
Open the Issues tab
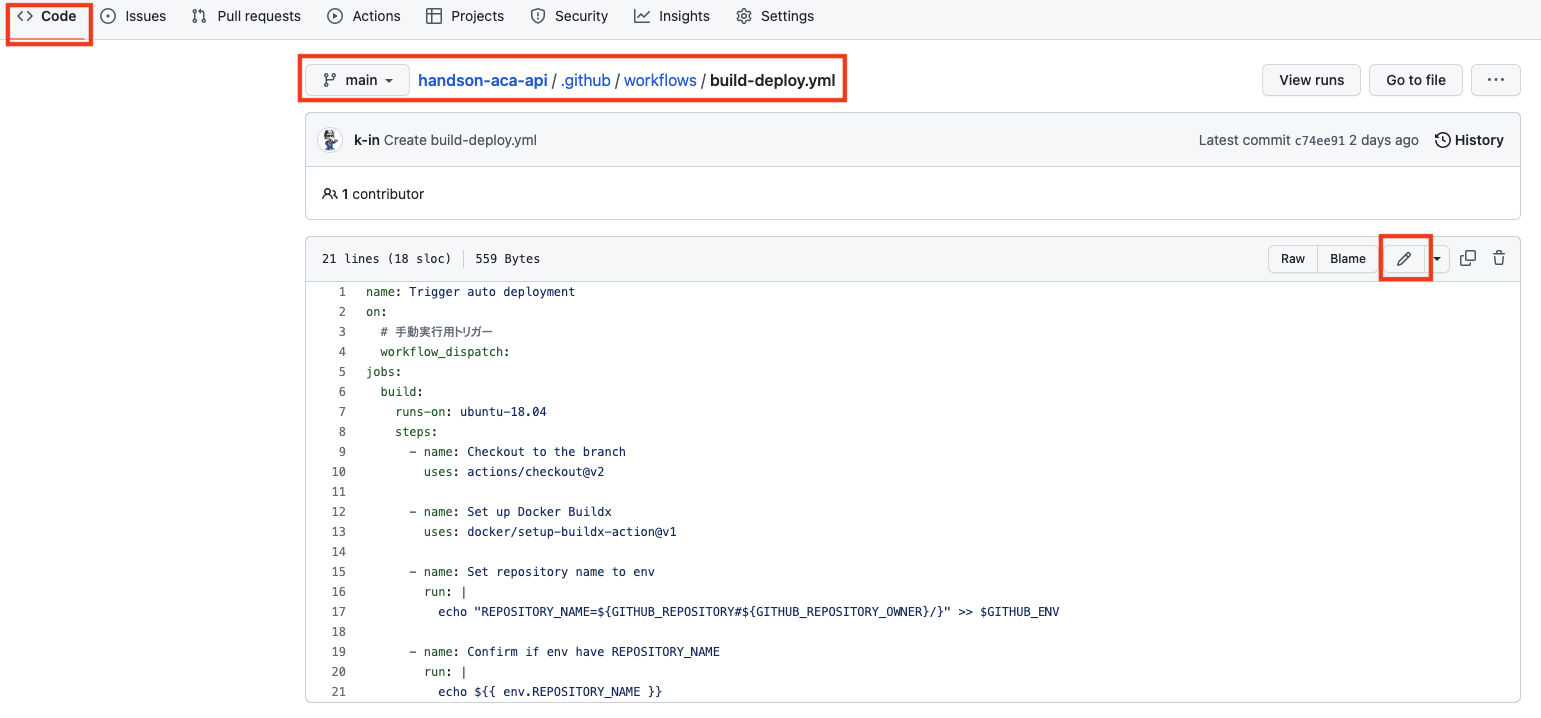point(133,16)
